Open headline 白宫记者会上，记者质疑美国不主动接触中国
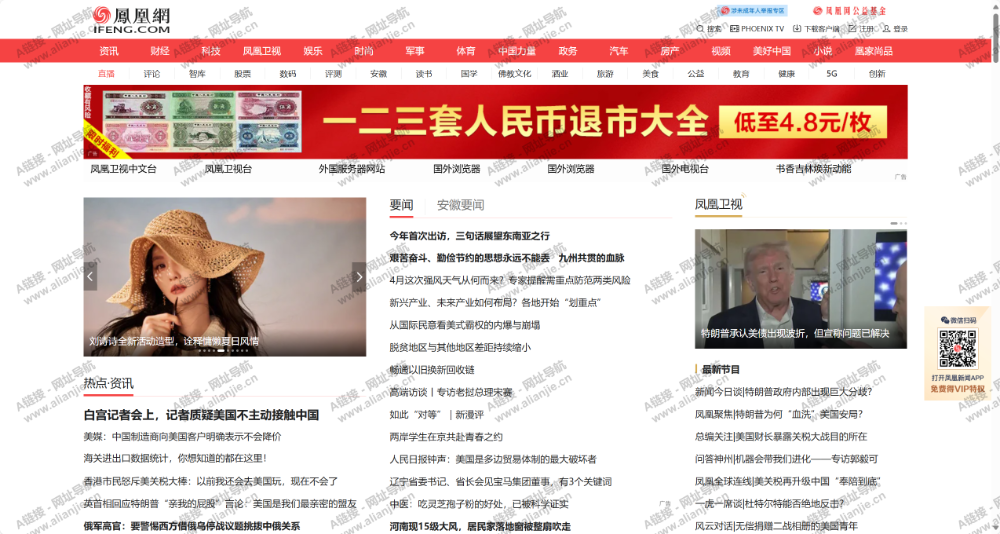 (x=202, y=415)
